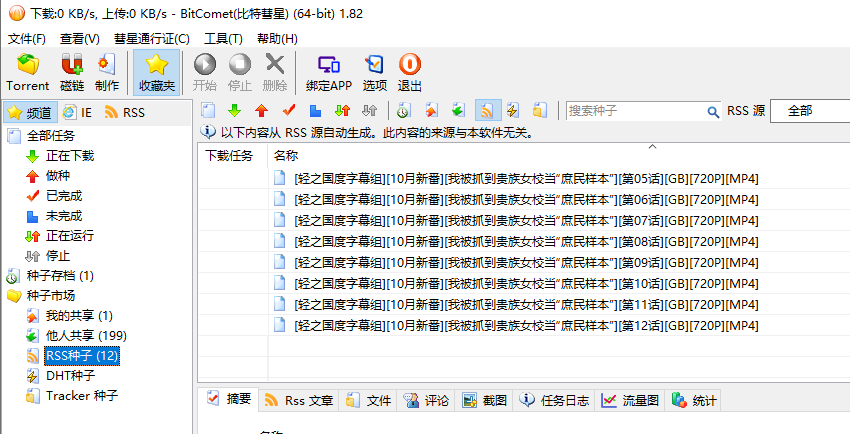Click the 磁链 magnet link icon
Viewport: 850px width, 434px height.
click(72, 73)
